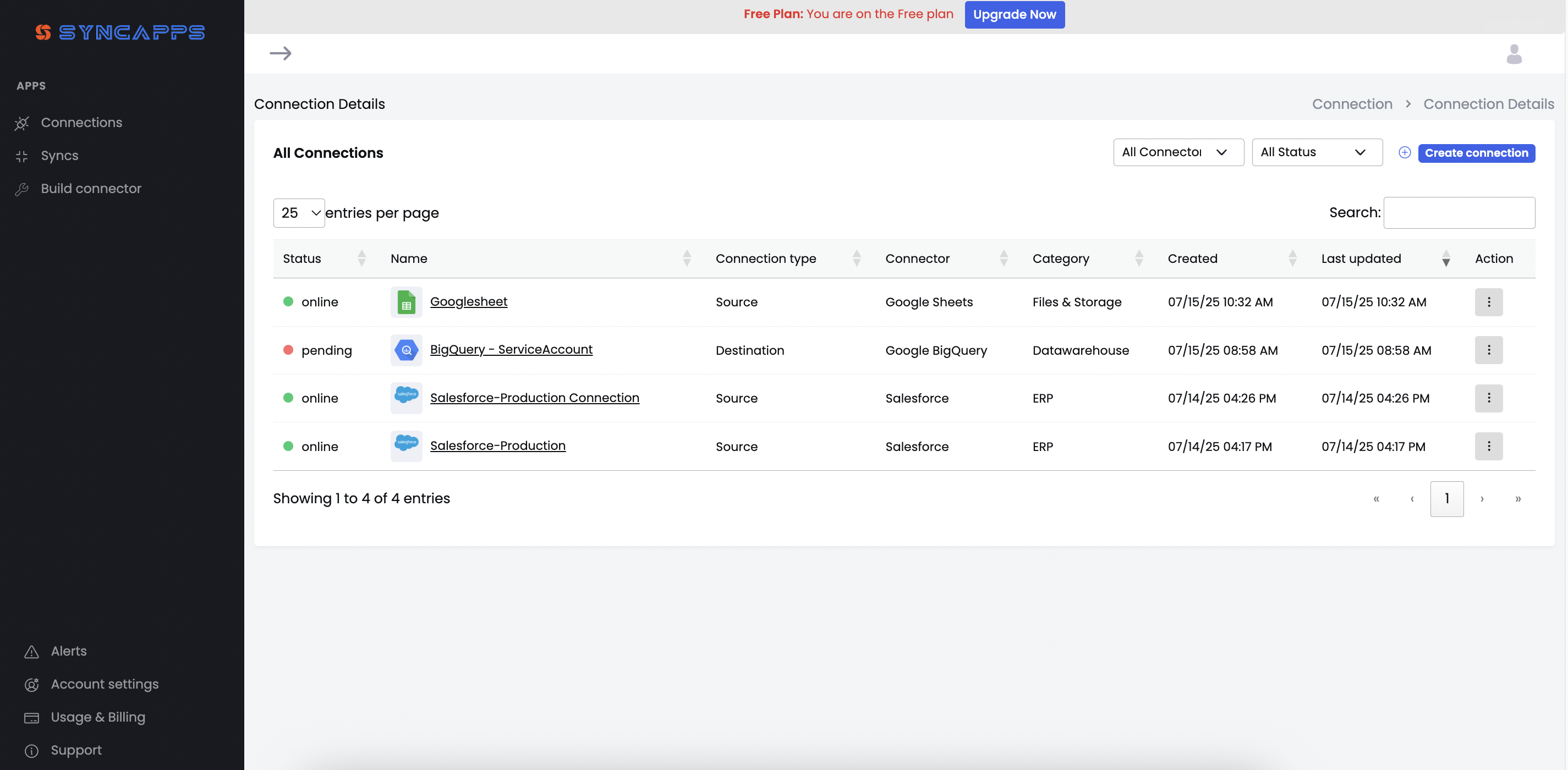Click the Connection breadcrumb link
This screenshot has width=1568, height=770.
[x=1352, y=104]
